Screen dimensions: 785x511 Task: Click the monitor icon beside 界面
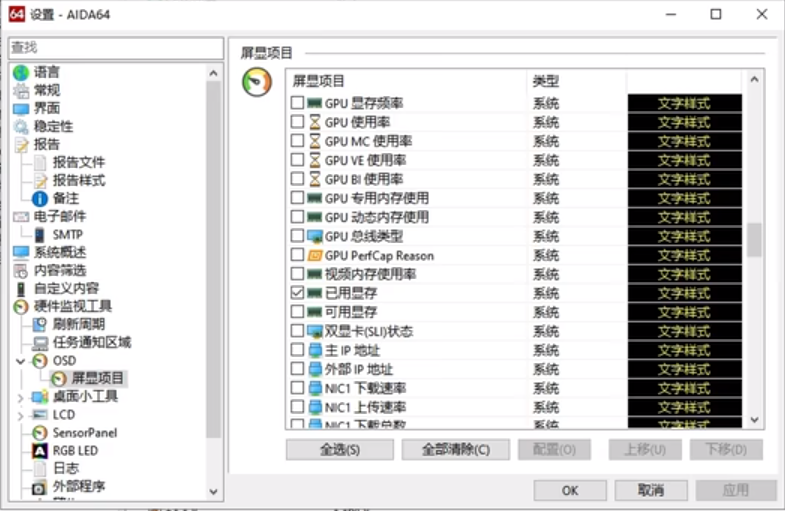(x=21, y=109)
